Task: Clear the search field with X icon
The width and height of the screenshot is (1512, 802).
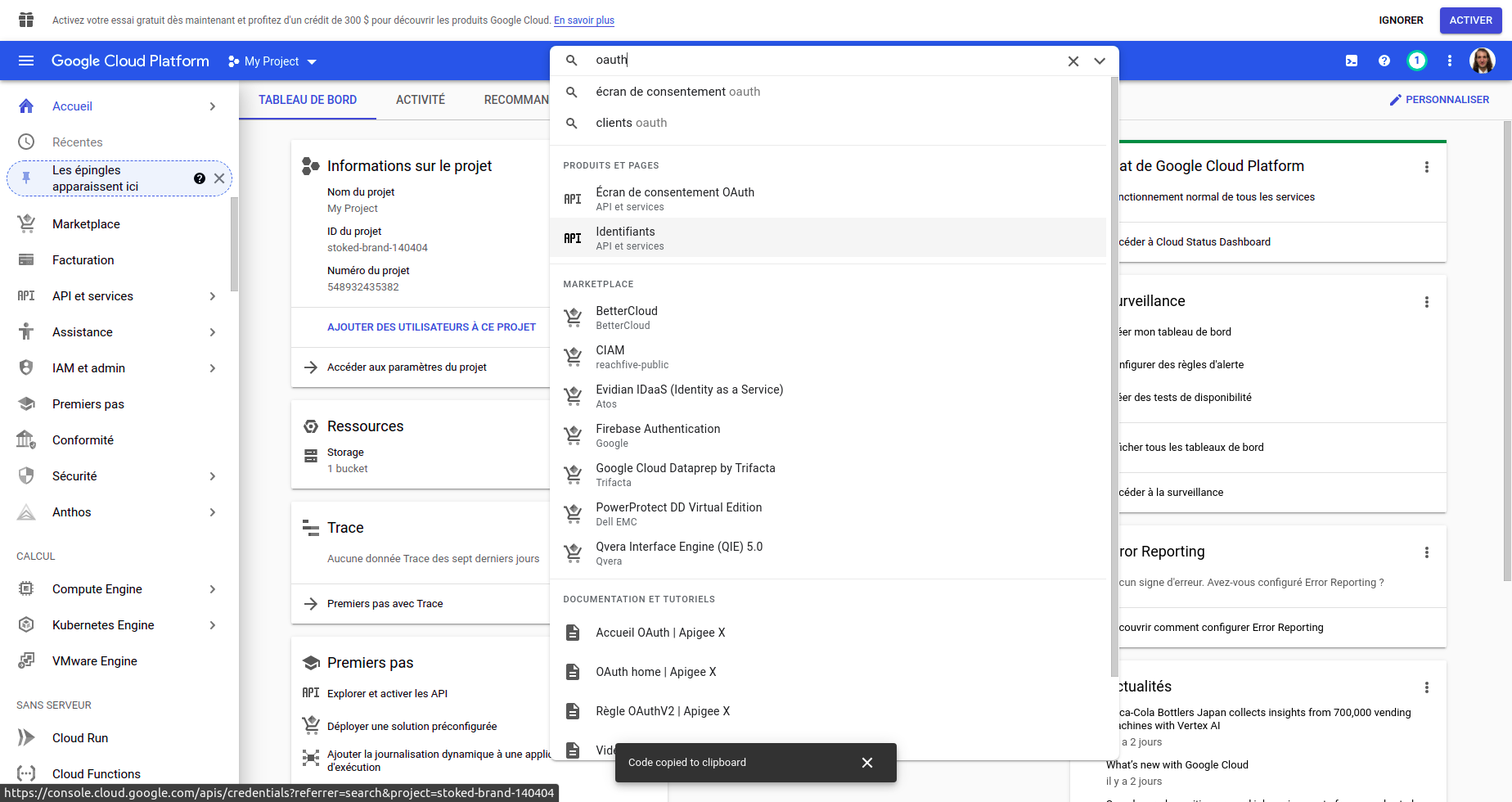Action: click(x=1073, y=61)
